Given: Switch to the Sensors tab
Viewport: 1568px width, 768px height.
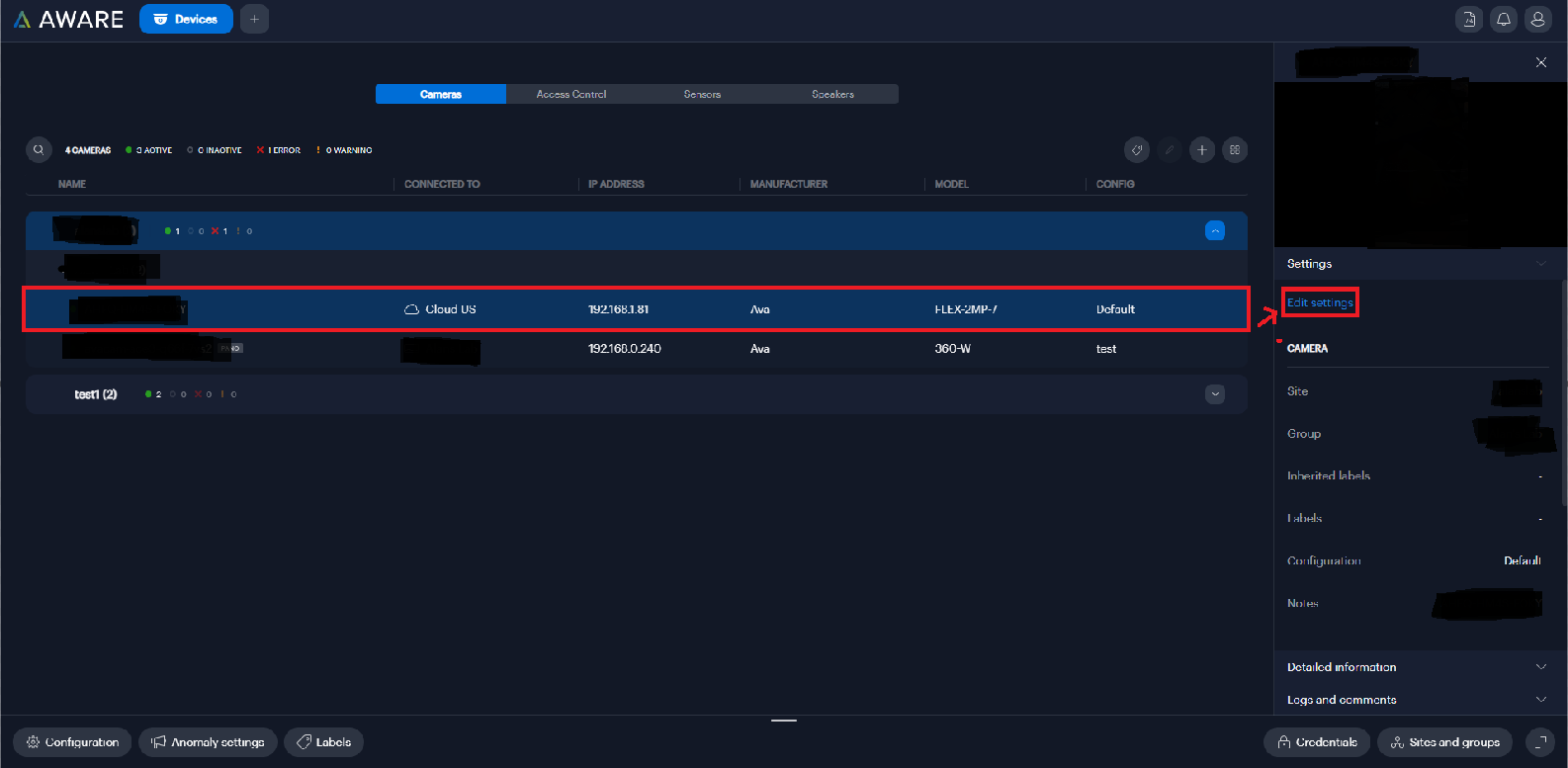Looking at the screenshot, I should [702, 94].
